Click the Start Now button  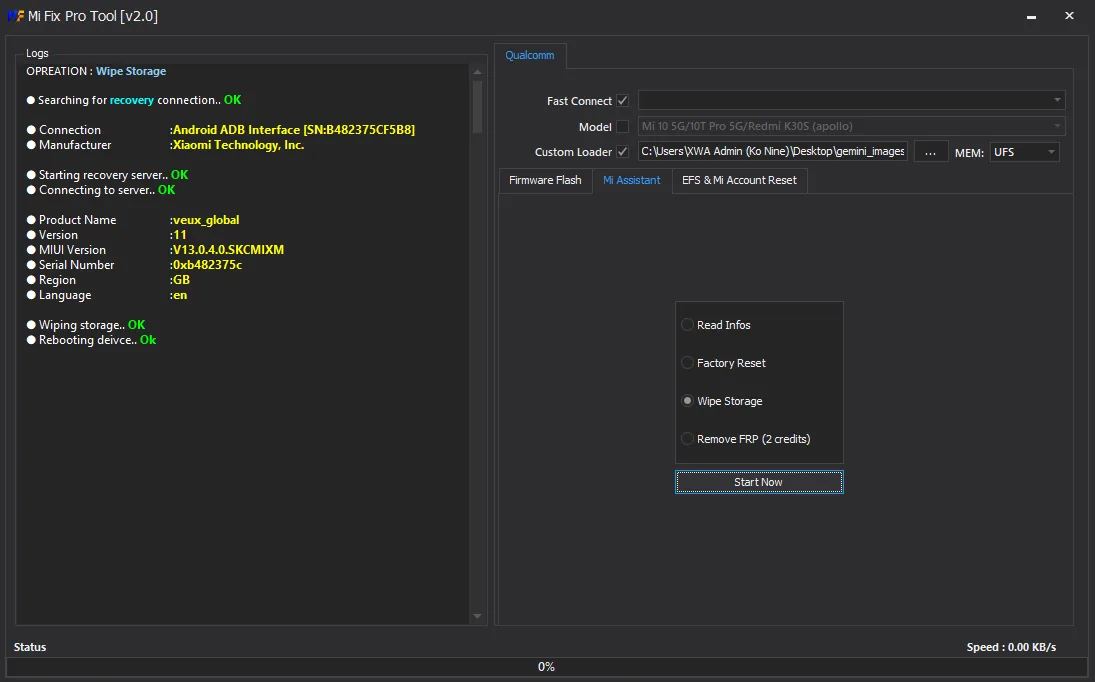click(x=759, y=482)
